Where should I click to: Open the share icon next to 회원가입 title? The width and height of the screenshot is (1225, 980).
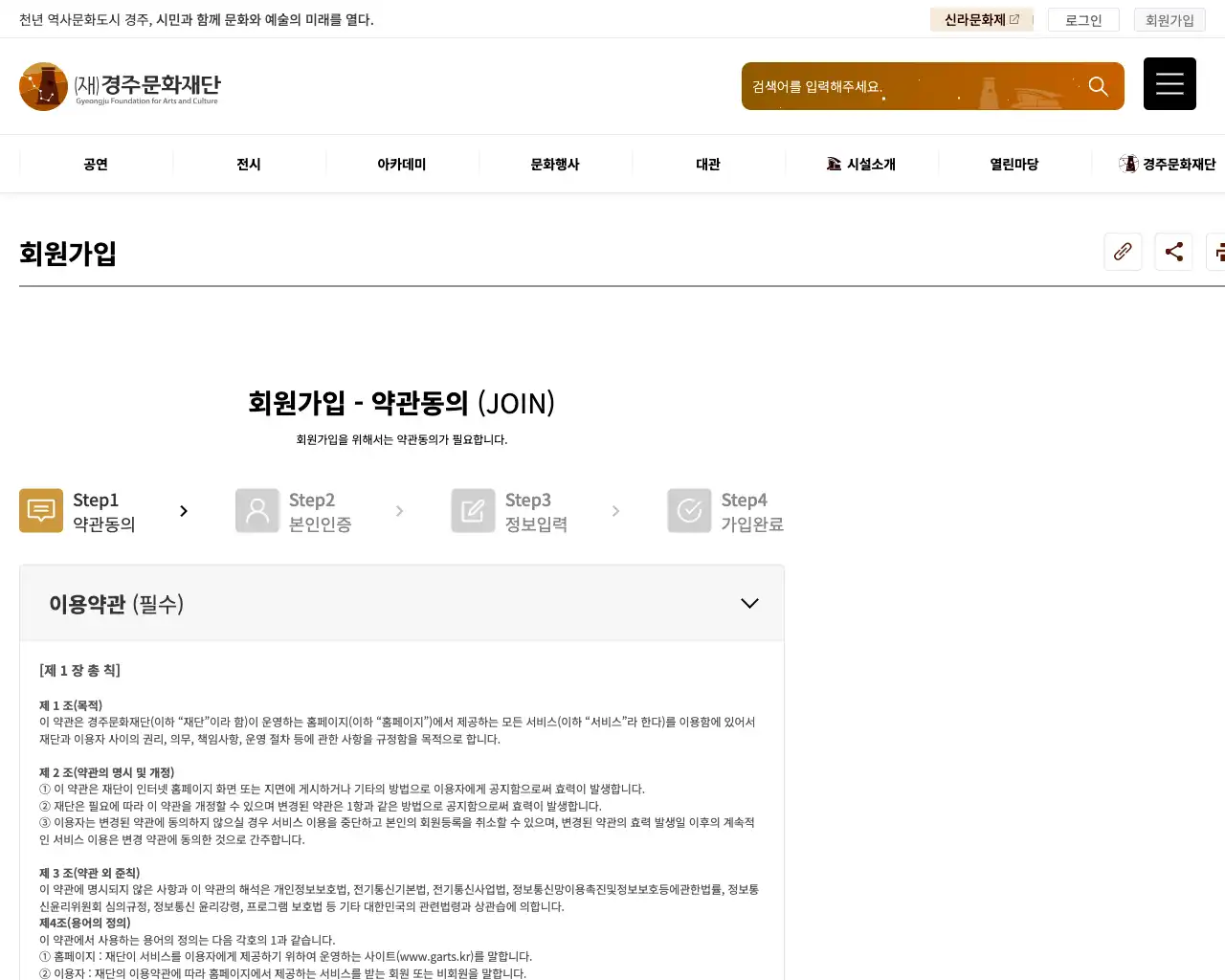pos(1173,252)
